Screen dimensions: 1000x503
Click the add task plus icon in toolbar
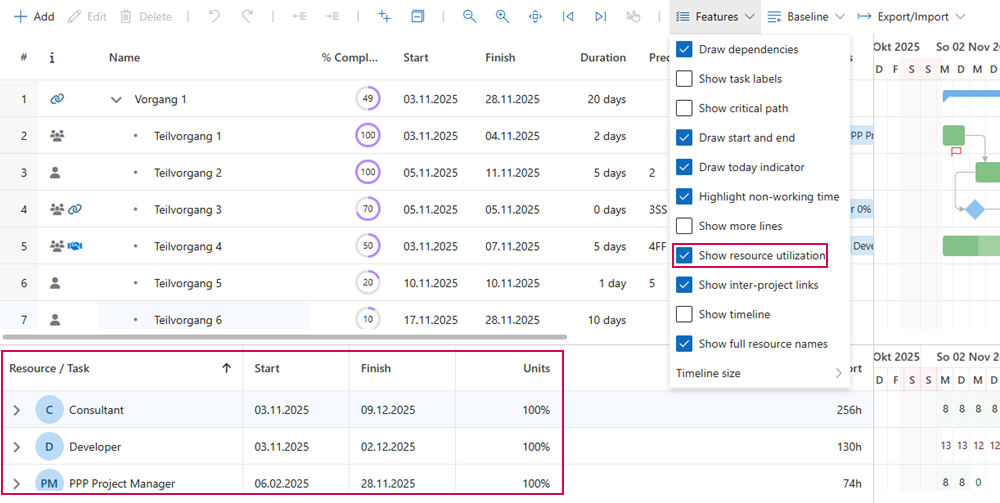click(384, 17)
